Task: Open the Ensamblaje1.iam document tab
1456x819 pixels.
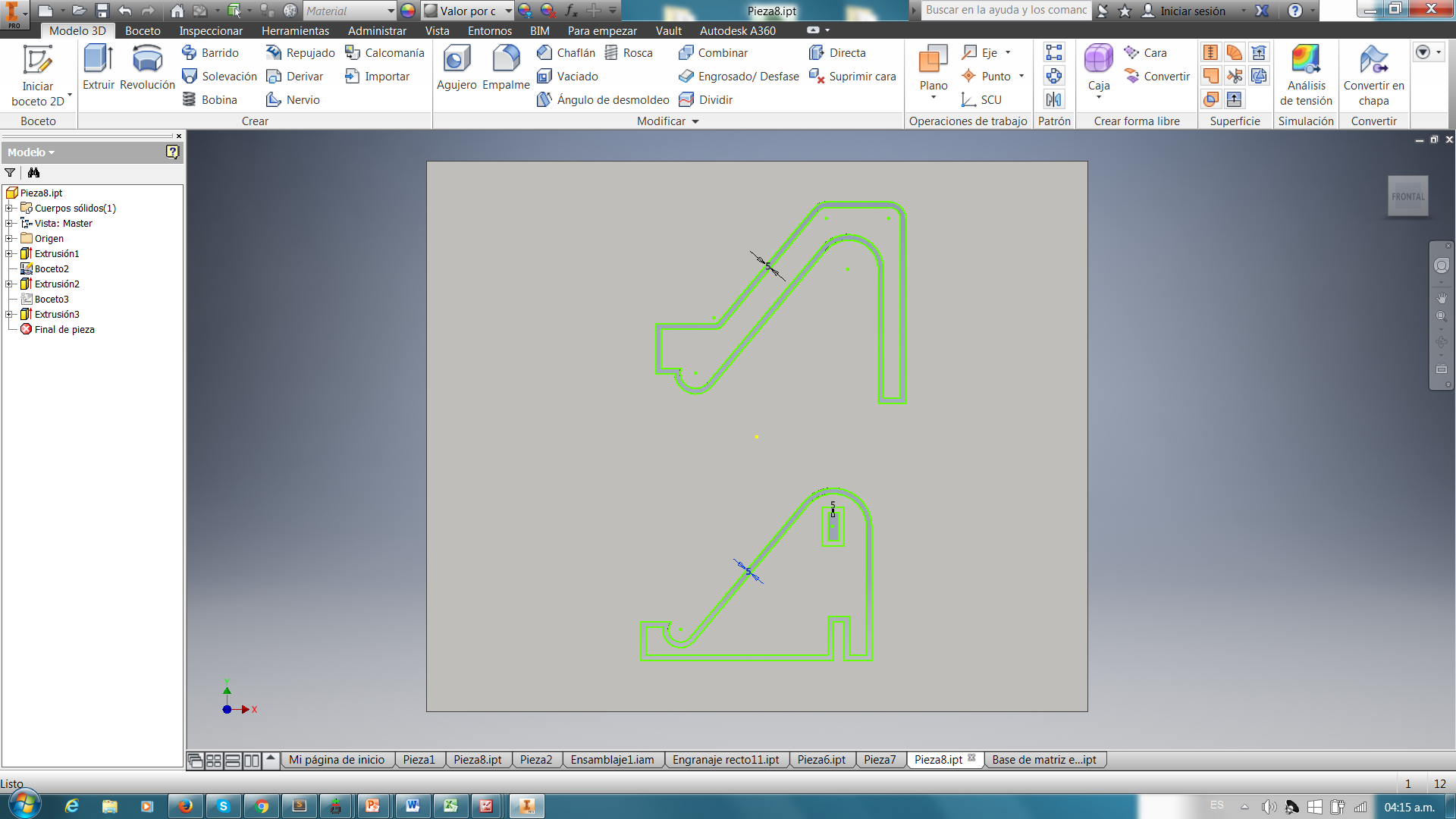Action: point(612,760)
